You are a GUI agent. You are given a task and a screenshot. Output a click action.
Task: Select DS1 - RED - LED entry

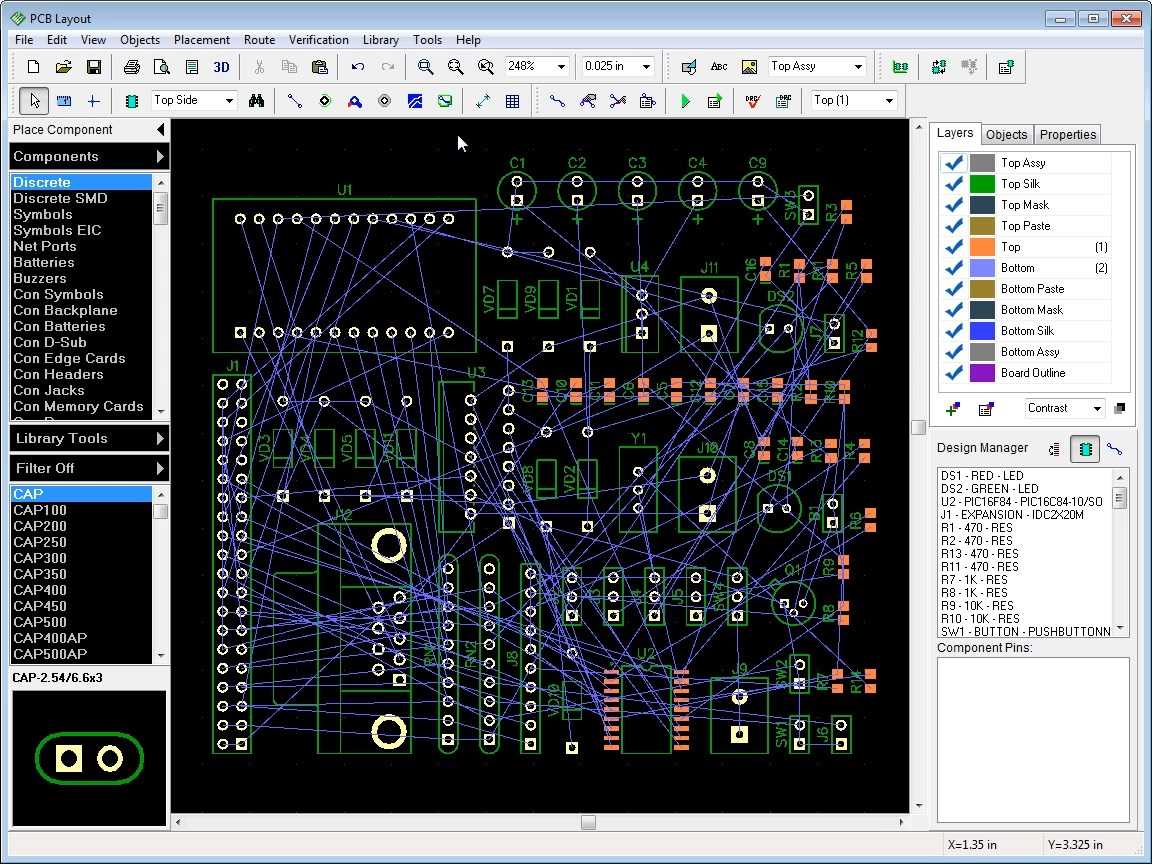tap(982, 476)
